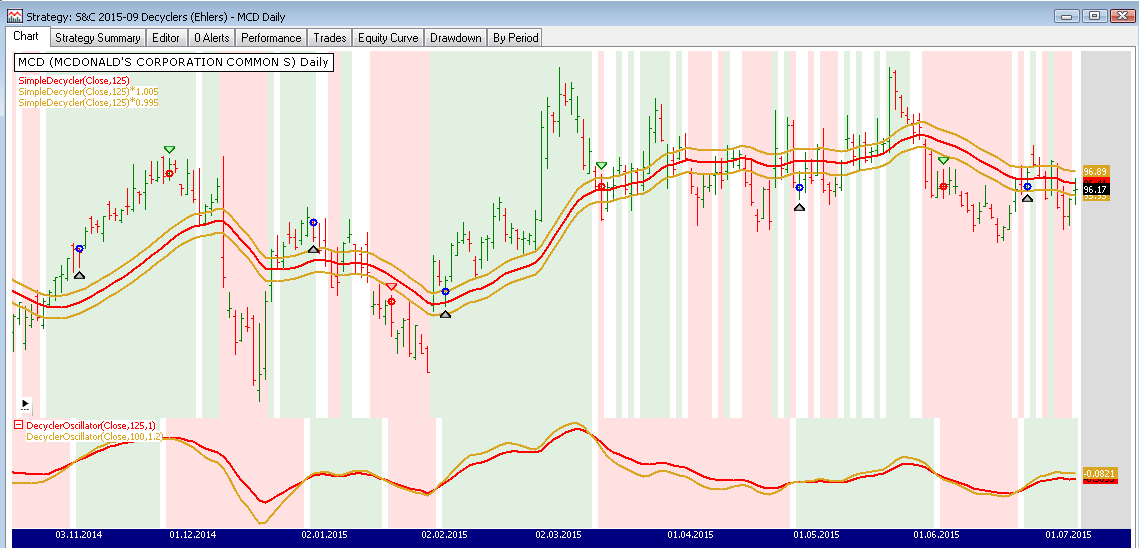Click the MCD Daily symbol label

(x=173, y=62)
